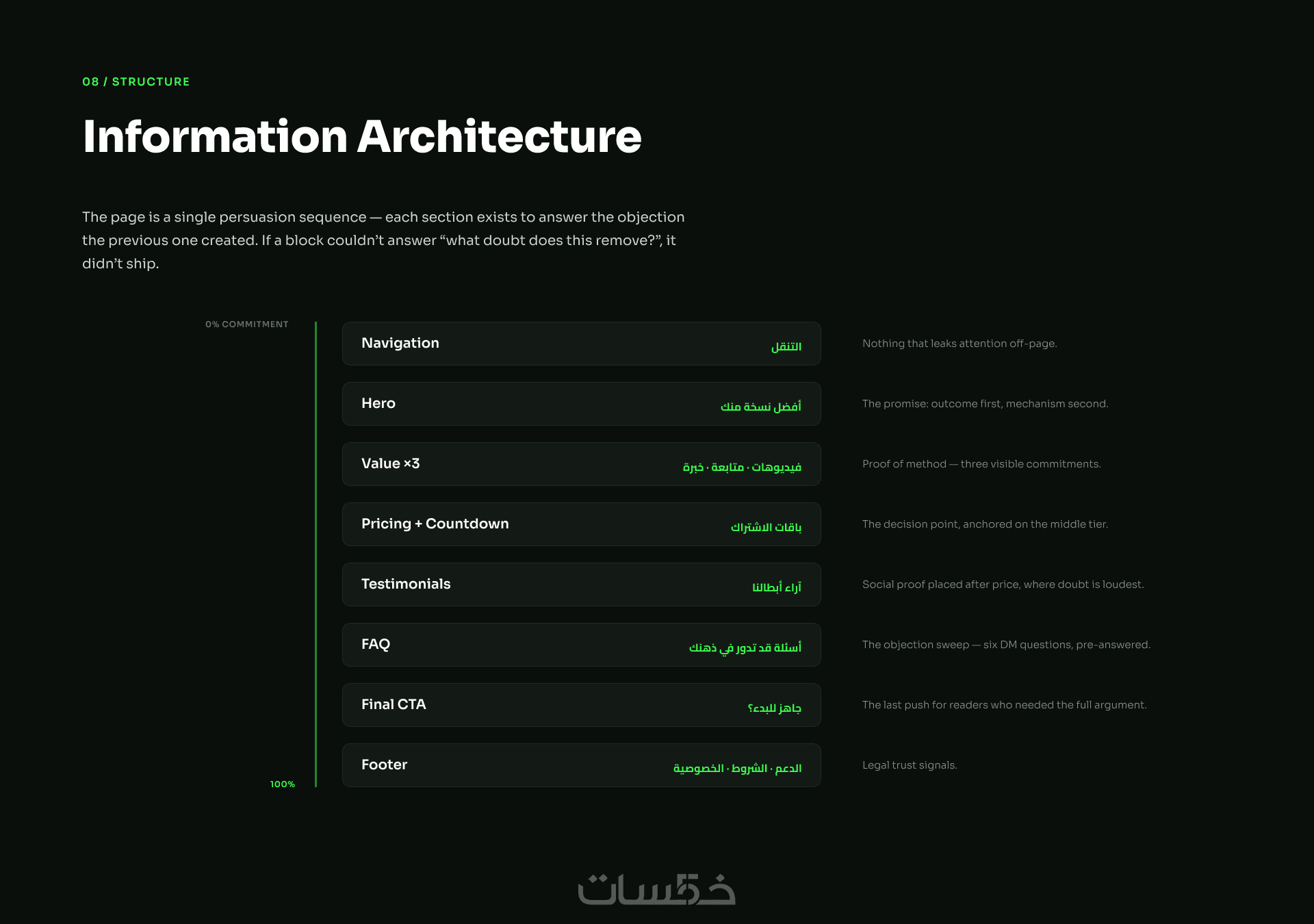Click note 'Nothing that leaks attention off-page.'

click(x=959, y=344)
